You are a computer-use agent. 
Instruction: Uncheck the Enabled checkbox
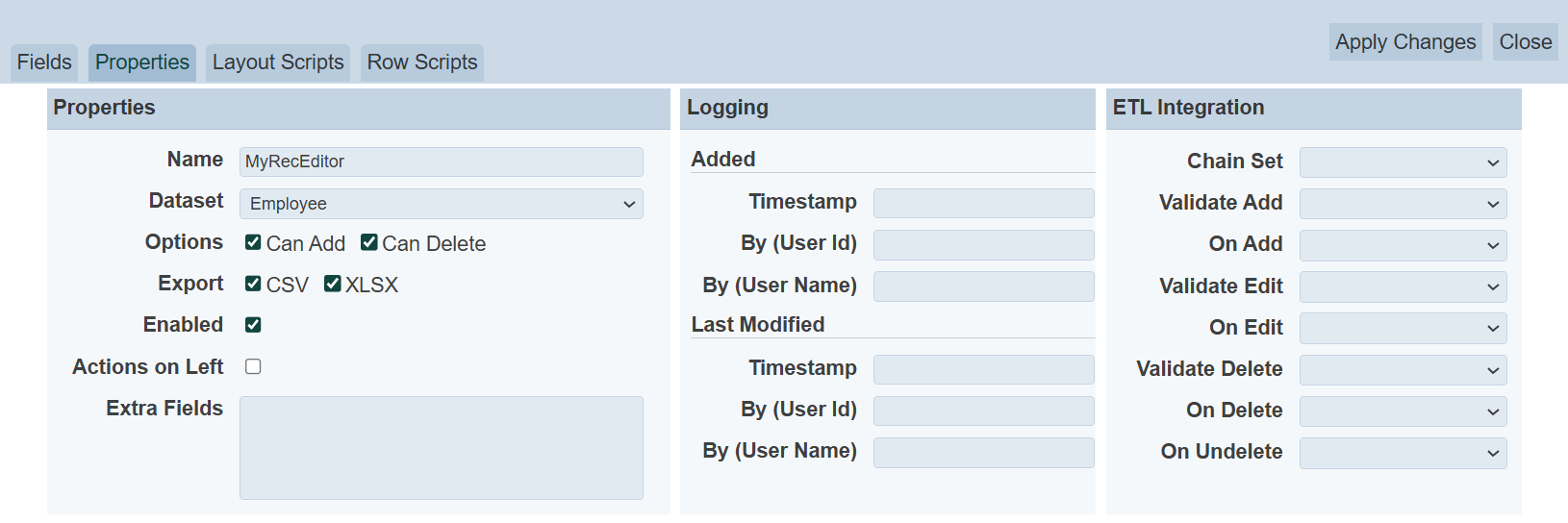253,325
